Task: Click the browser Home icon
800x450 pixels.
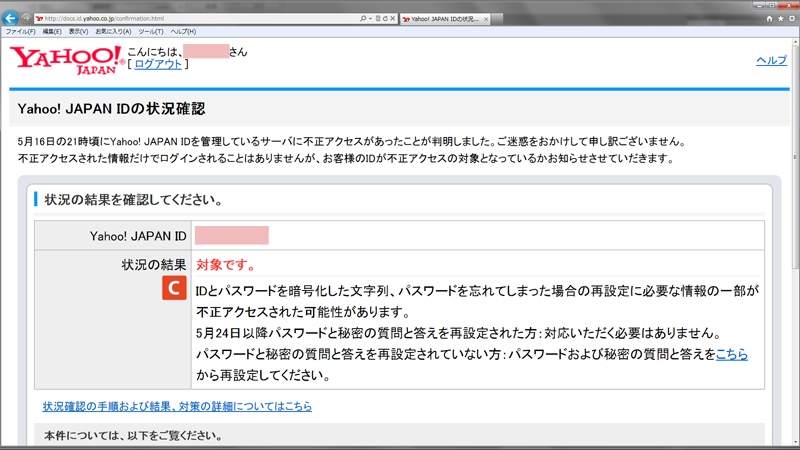Action: pyautogui.click(x=769, y=18)
